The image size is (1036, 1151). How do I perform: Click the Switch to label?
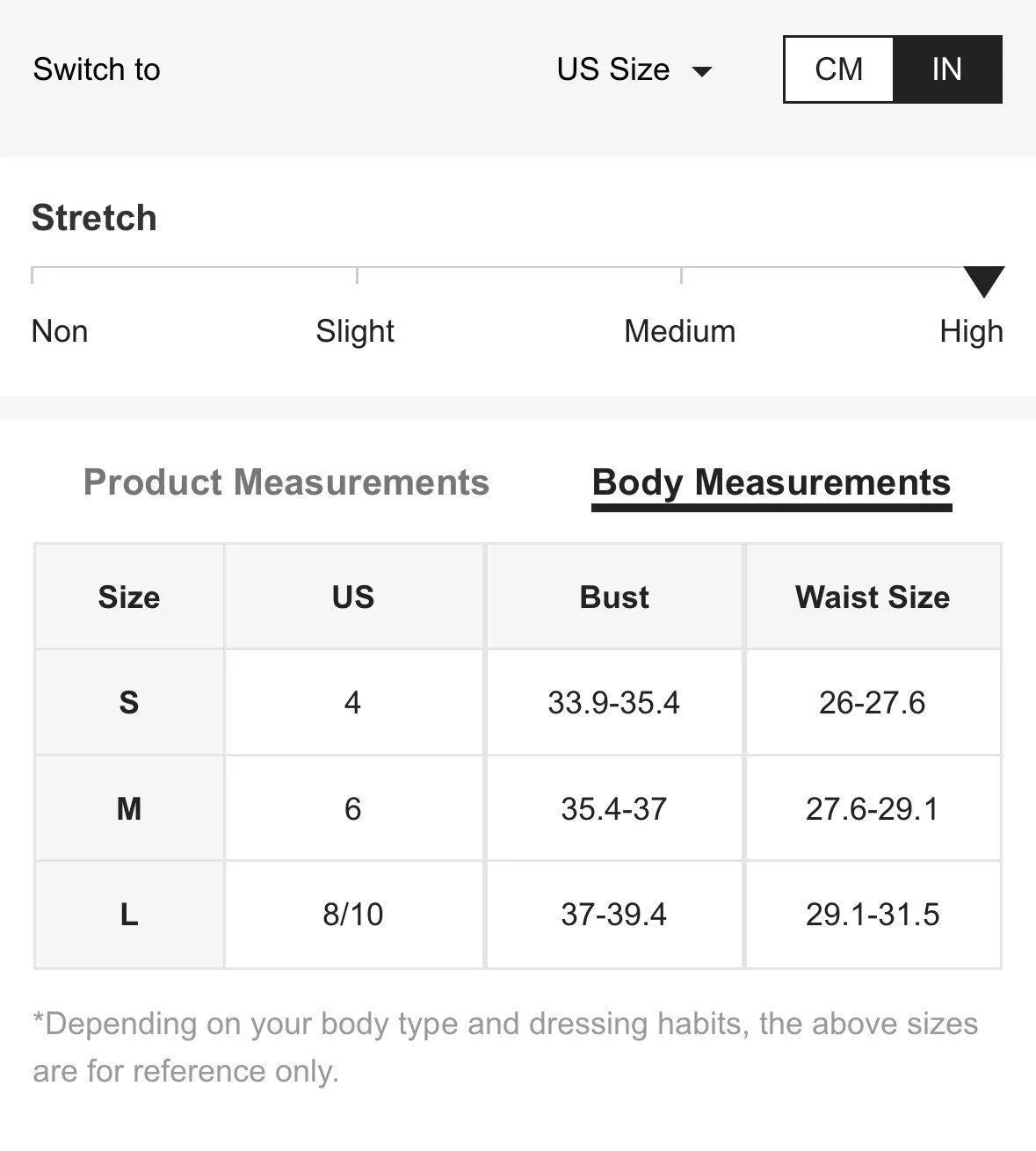coord(97,69)
